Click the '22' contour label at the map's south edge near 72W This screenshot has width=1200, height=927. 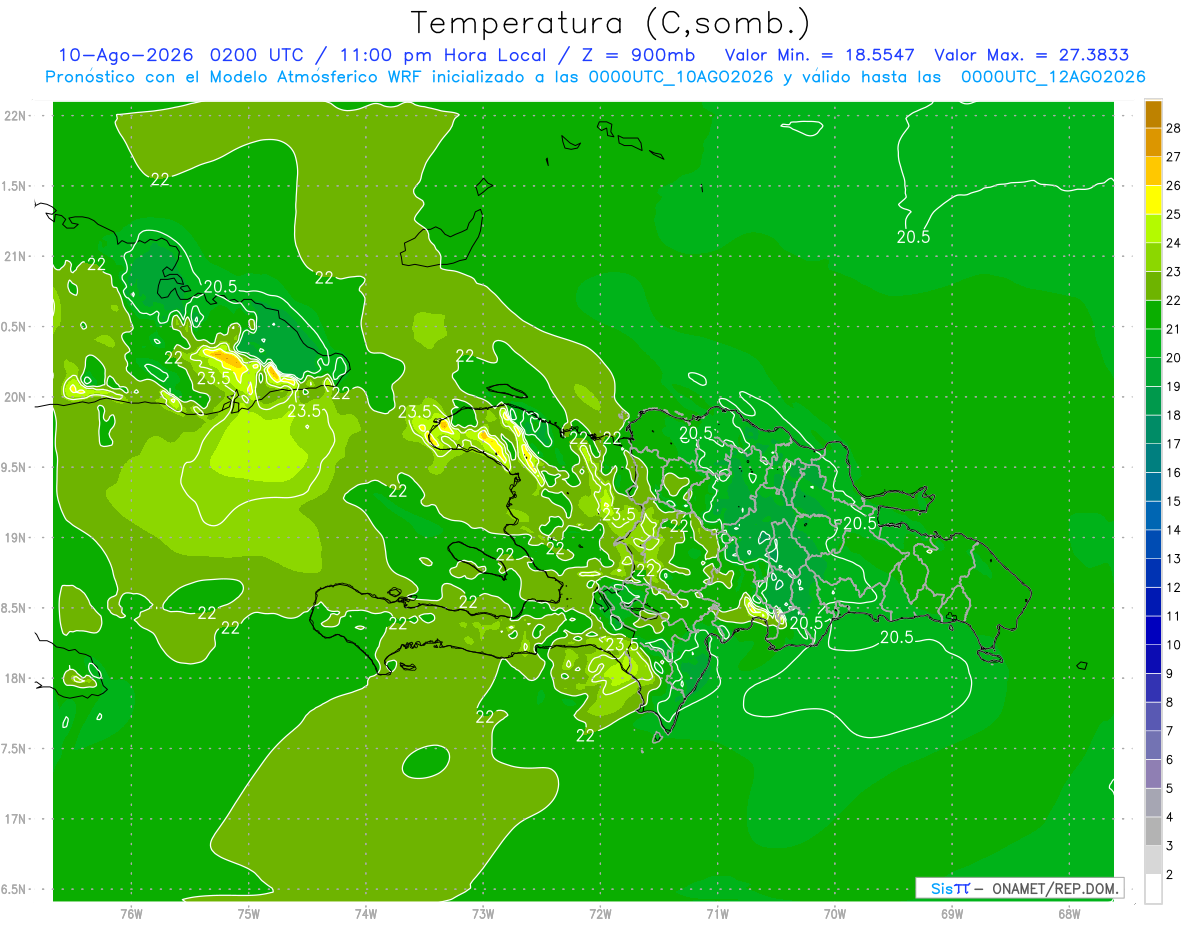point(586,735)
